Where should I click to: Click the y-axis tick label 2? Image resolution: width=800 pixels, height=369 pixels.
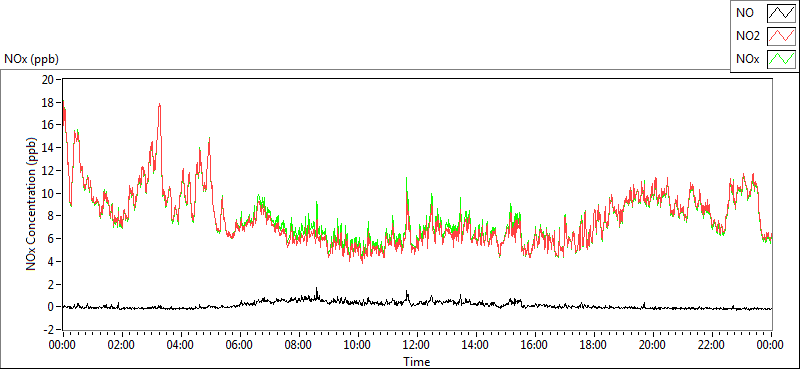pos(52,284)
